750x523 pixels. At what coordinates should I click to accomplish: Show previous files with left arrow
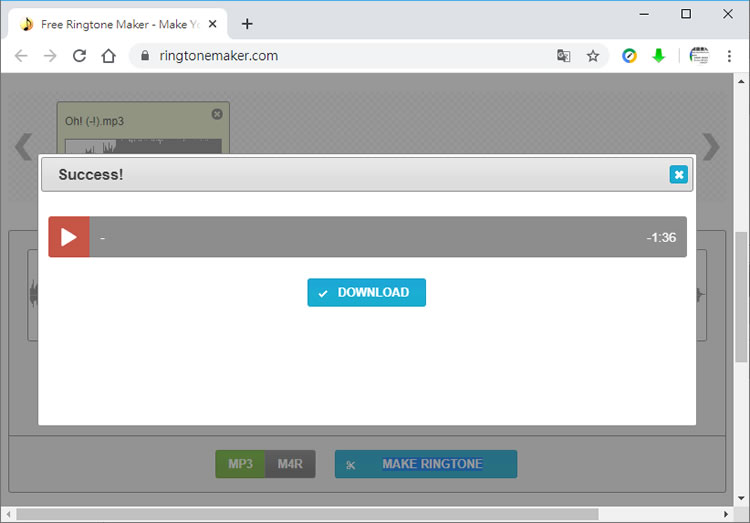click(23, 146)
